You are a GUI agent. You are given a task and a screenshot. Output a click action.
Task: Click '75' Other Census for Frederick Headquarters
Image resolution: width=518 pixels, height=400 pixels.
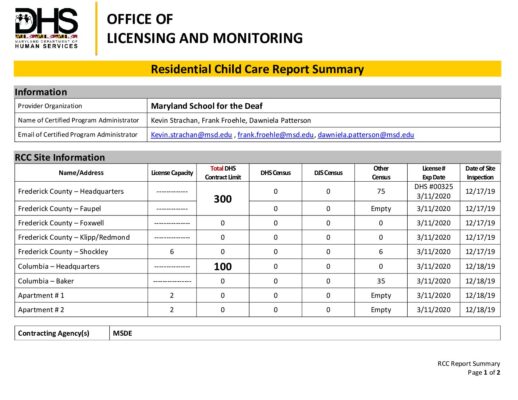point(381,191)
